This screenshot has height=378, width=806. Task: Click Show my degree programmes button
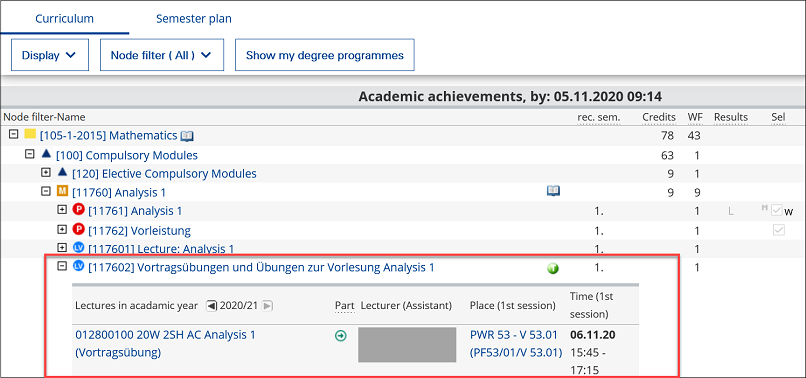pos(325,55)
